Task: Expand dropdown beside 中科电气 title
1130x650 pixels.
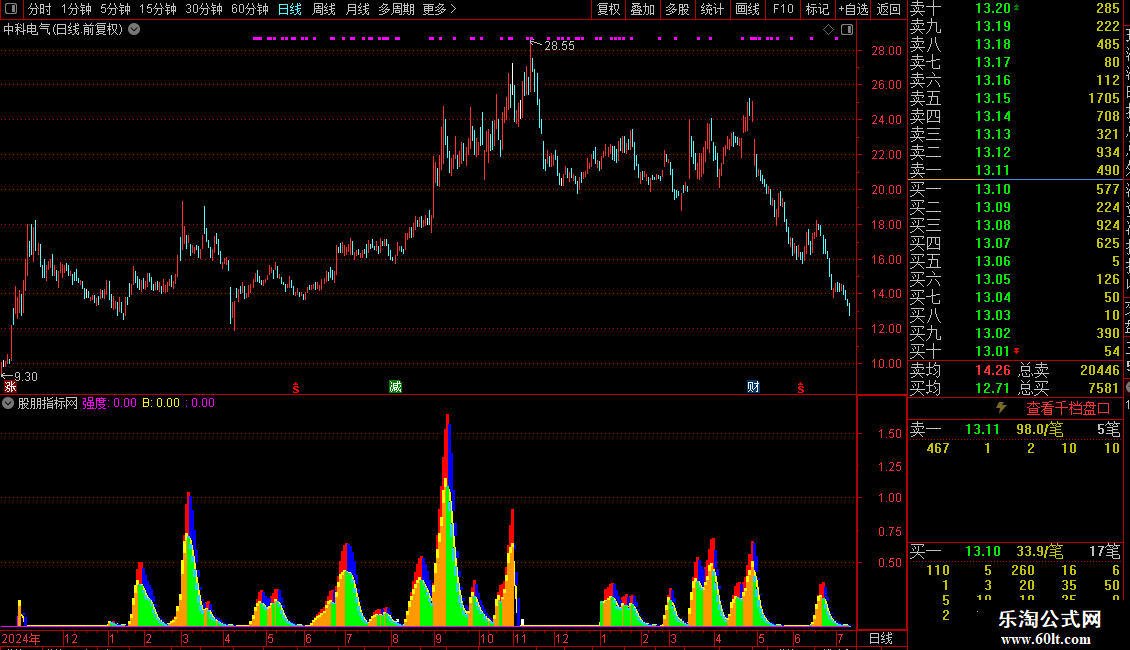Action: (134, 30)
